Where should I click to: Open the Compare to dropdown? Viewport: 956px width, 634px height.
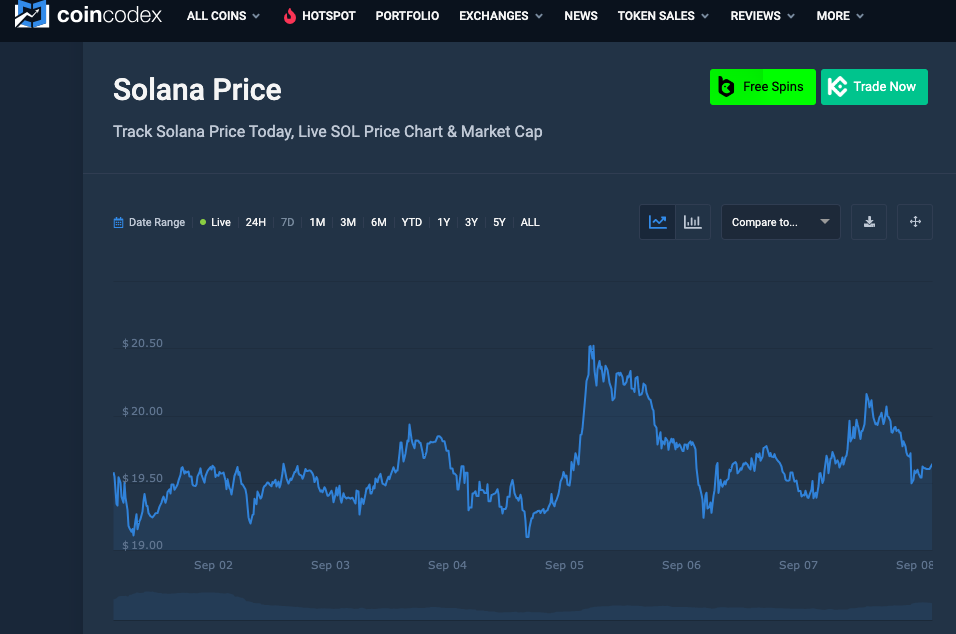(780, 222)
